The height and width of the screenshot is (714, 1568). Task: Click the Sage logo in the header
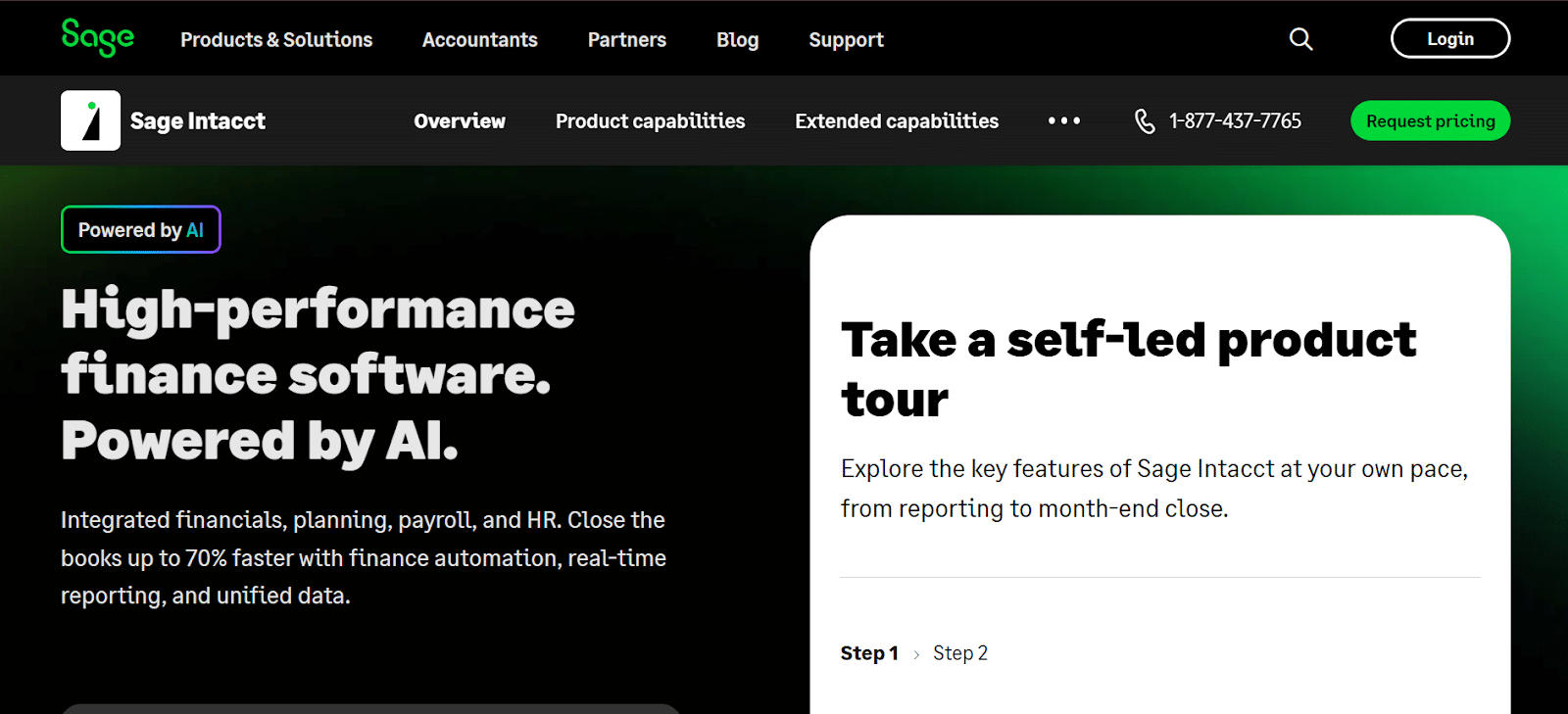[x=97, y=38]
